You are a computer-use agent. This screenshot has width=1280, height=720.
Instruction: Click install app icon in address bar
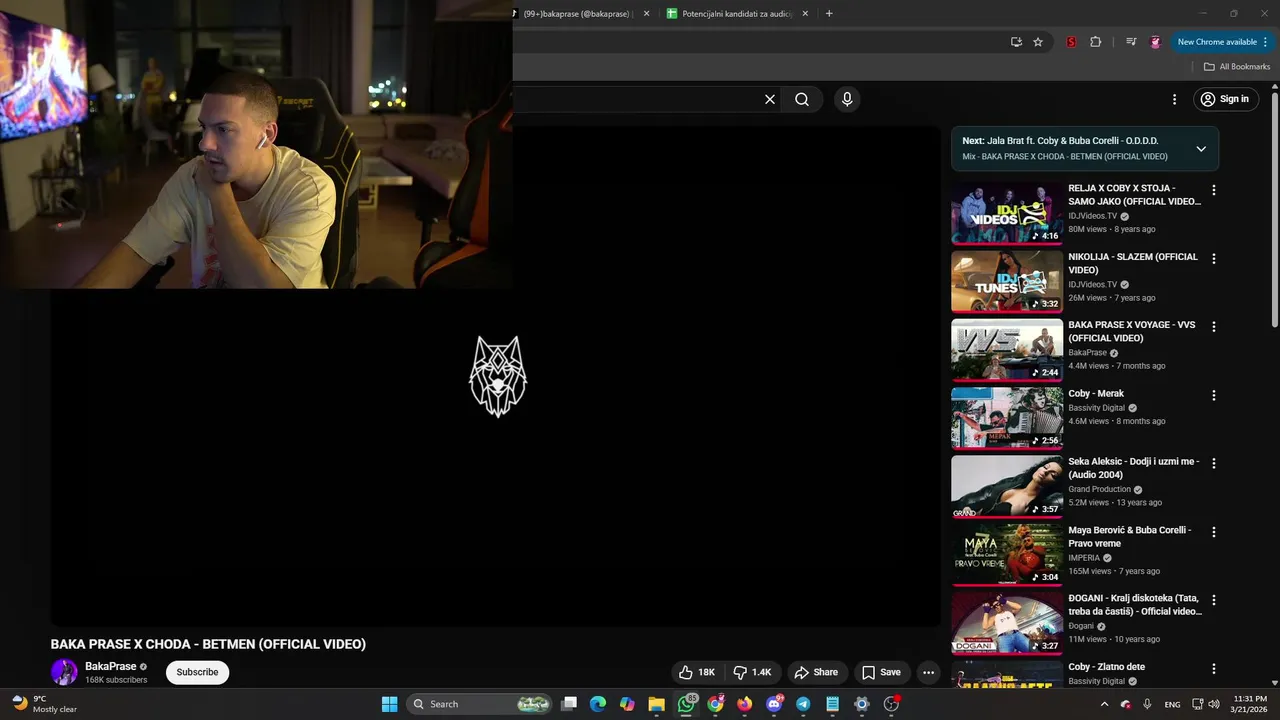[x=1016, y=42]
